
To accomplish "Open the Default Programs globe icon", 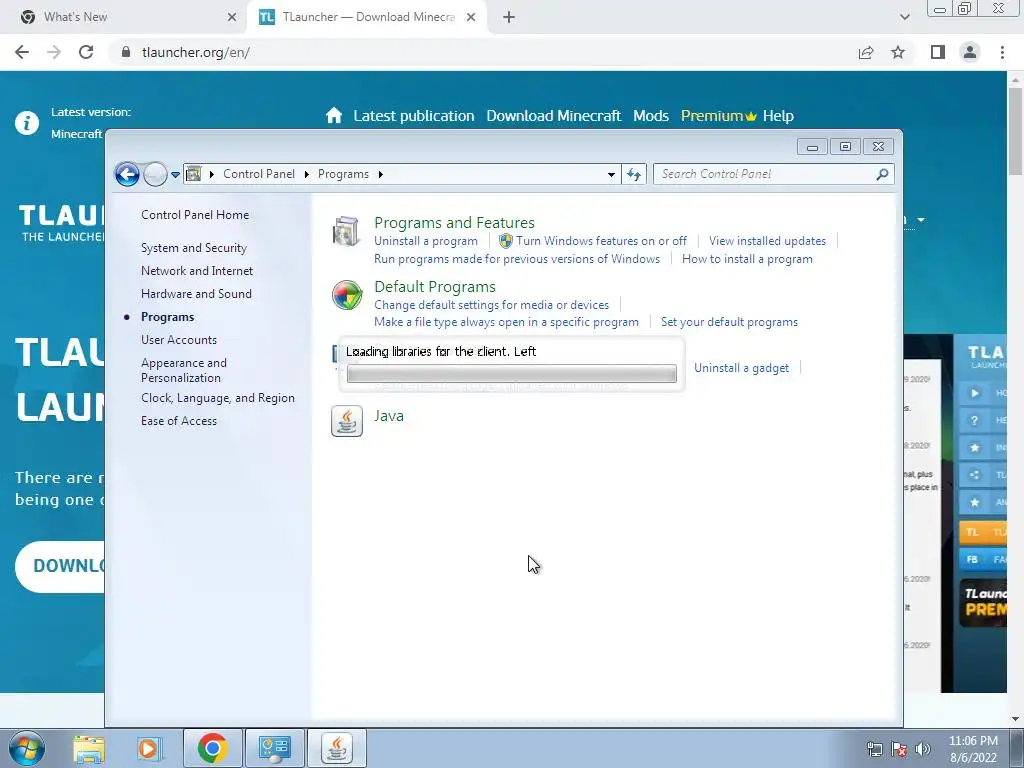I will [347, 295].
